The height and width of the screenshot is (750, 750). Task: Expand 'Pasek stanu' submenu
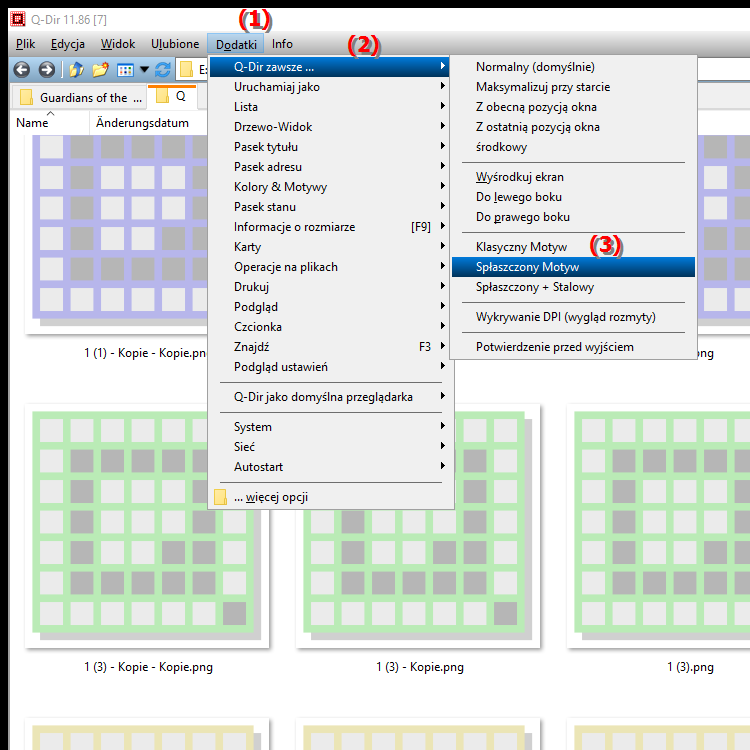tap(329, 207)
